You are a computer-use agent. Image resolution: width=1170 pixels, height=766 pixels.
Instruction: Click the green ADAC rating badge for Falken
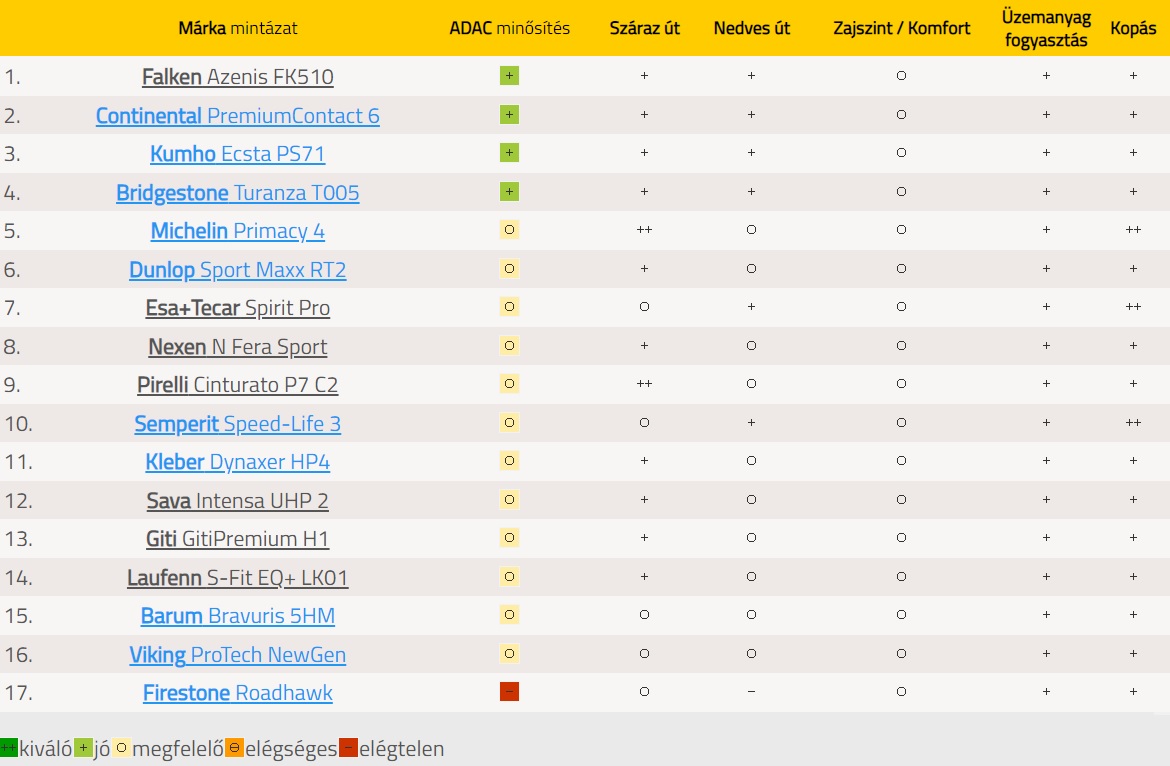[510, 75]
